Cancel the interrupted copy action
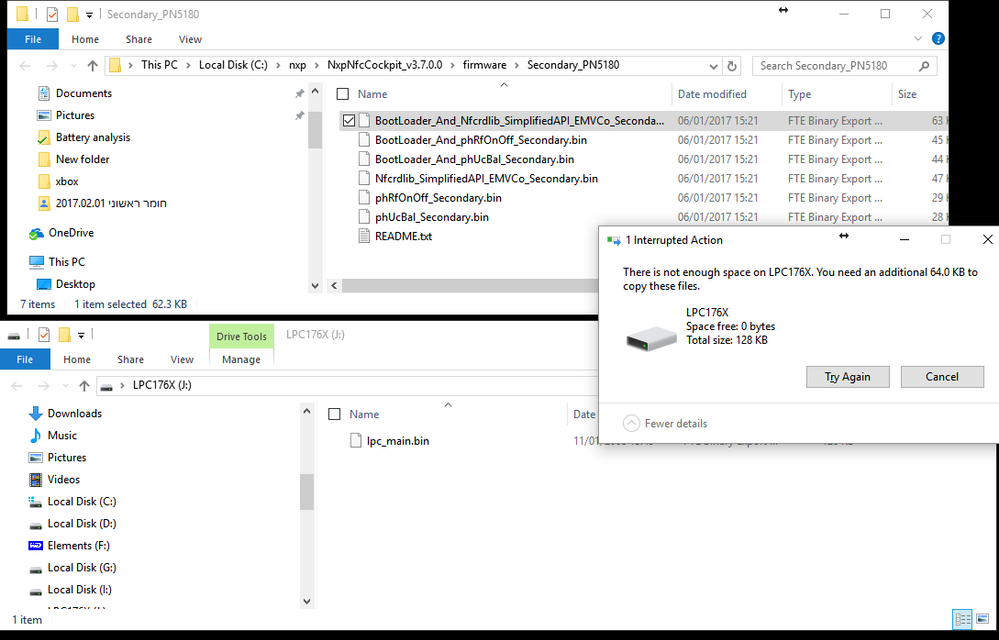Screen dimensions: 999x640 tap(941, 376)
